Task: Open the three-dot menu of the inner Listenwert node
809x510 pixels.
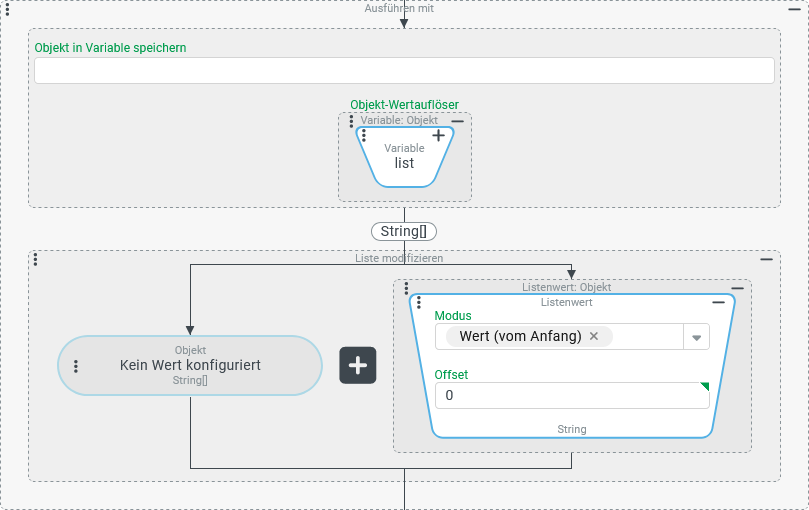Action: 419,302
